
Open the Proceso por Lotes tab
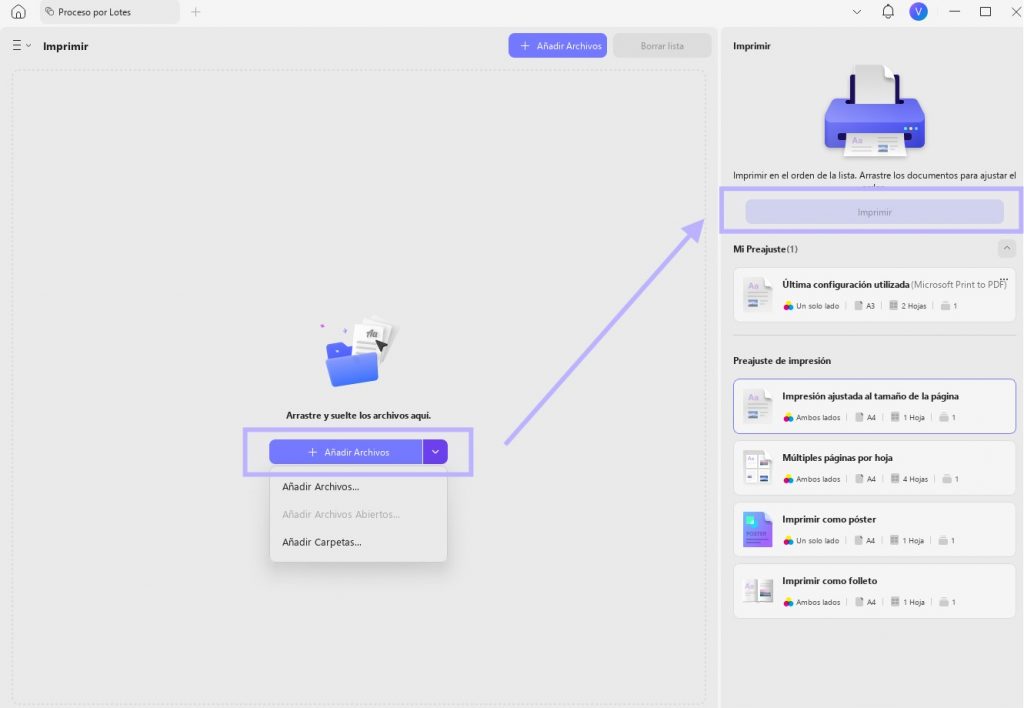(x=109, y=12)
